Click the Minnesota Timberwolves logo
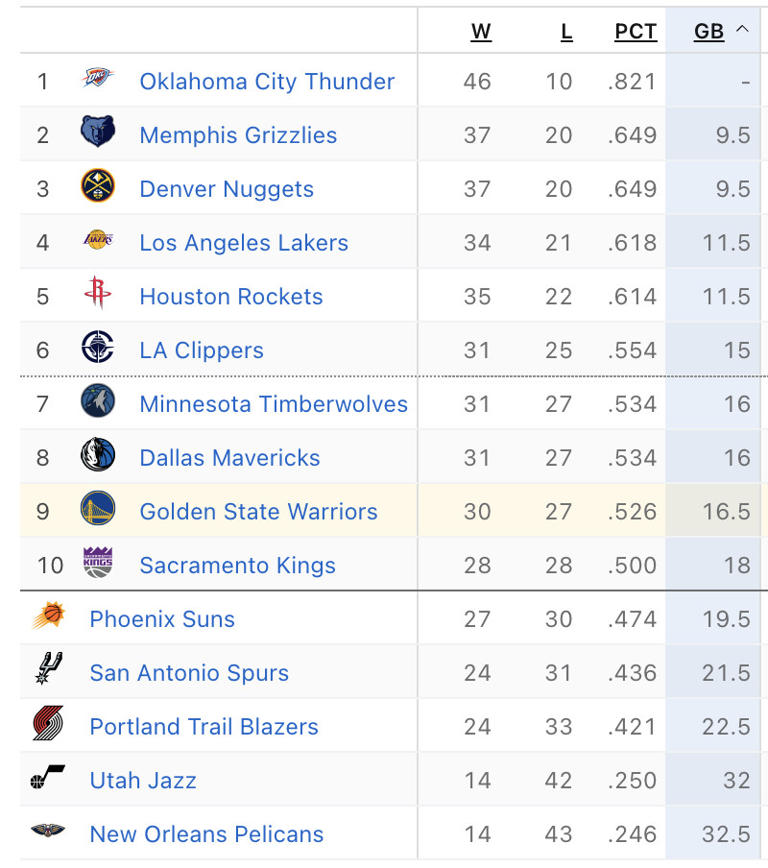This screenshot has width=768, height=868. [98, 404]
